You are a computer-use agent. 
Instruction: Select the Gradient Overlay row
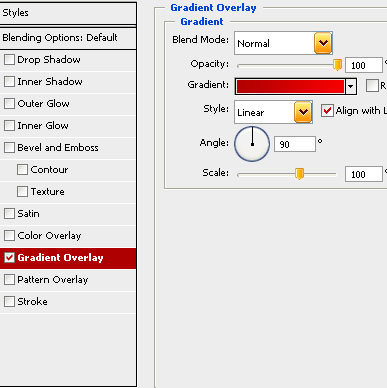68,258
